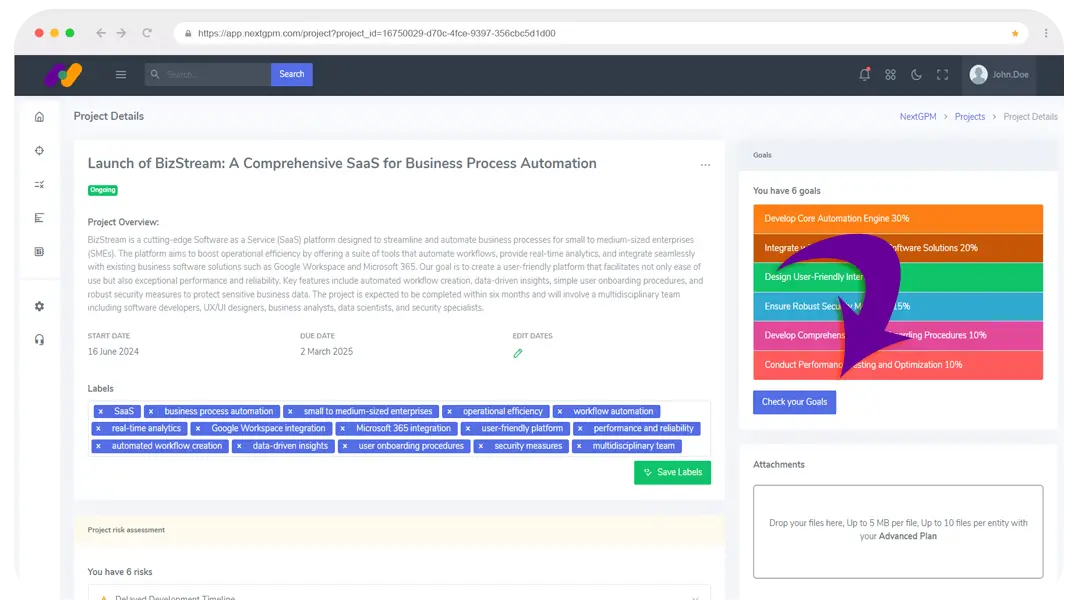The image size is (1080, 614).
Task: Open settings gear in sidebar
Action: tap(39, 306)
